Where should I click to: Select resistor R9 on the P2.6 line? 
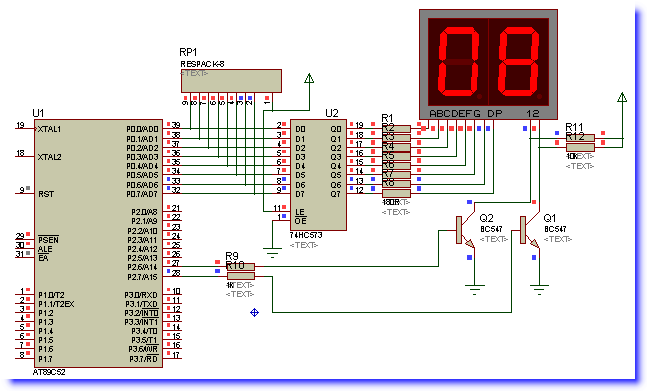[241, 267]
